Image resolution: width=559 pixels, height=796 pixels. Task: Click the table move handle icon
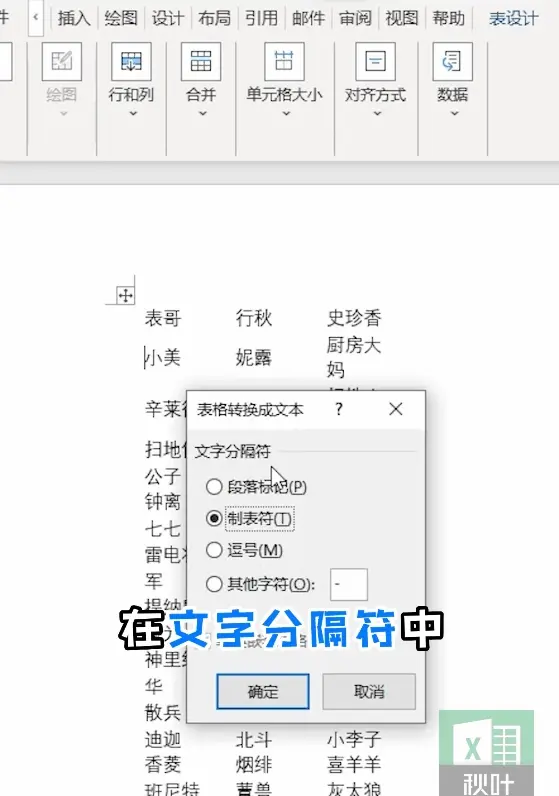click(x=125, y=295)
